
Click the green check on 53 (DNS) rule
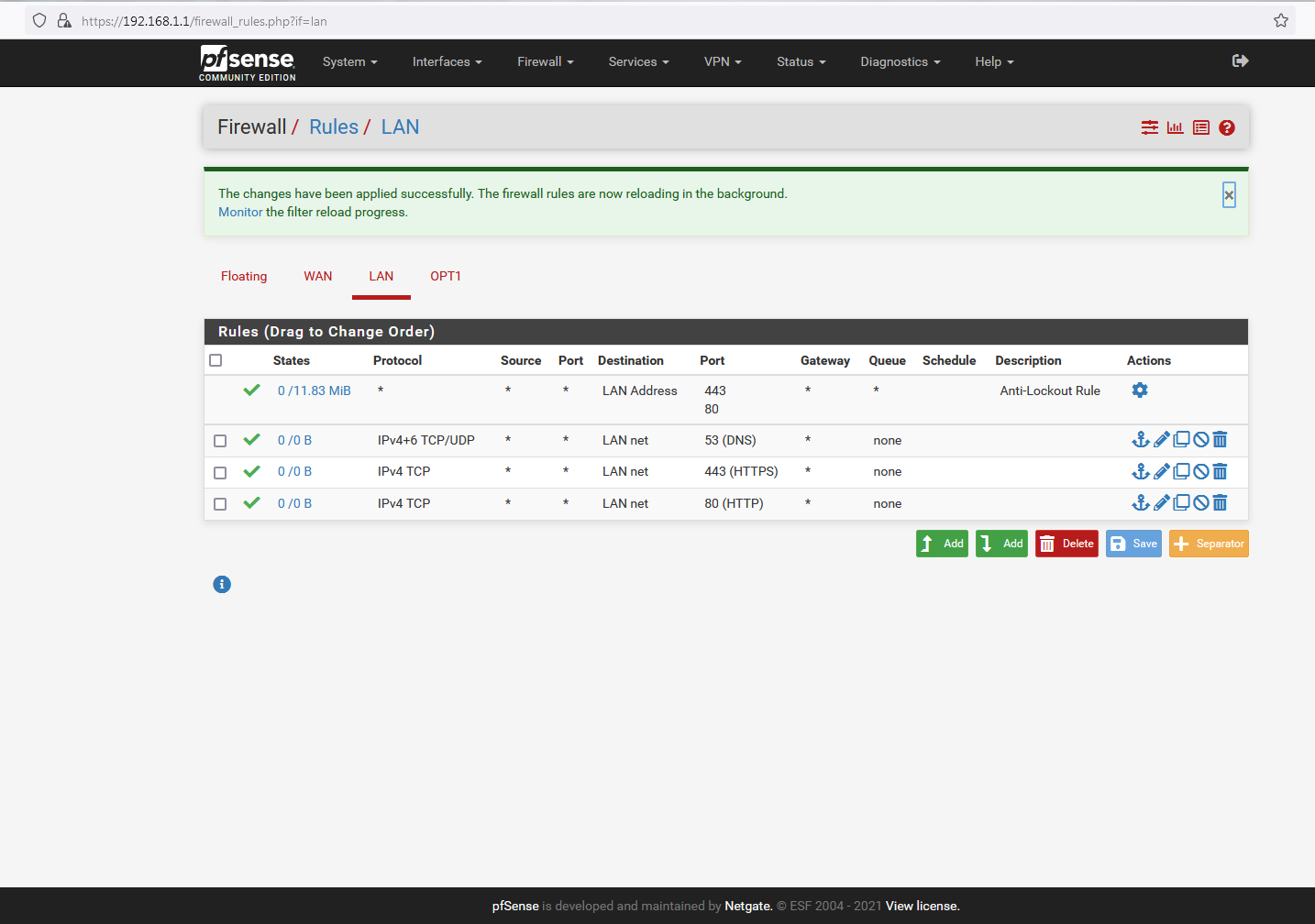point(252,440)
